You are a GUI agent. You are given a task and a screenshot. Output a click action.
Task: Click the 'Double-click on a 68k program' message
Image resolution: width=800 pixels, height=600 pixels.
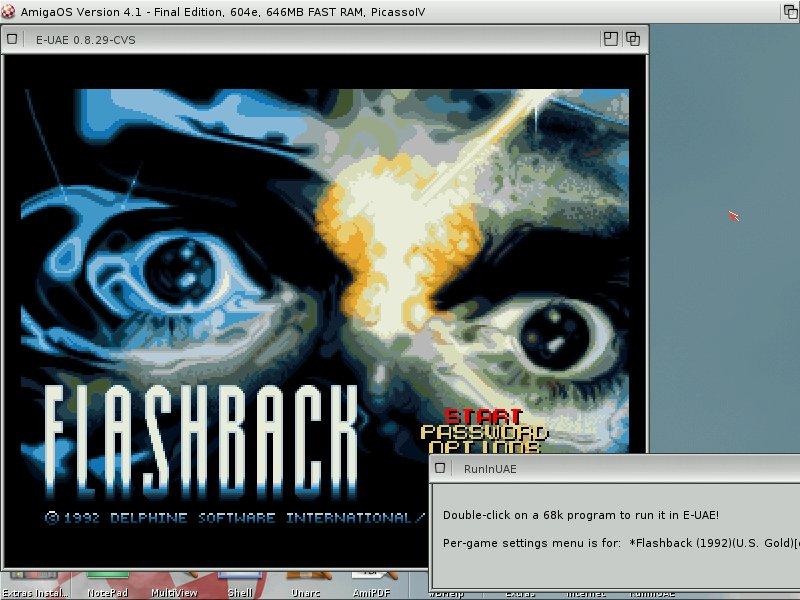tap(581, 515)
